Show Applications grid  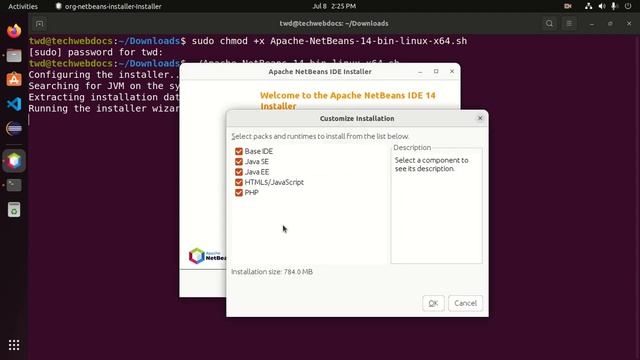tap(14, 345)
